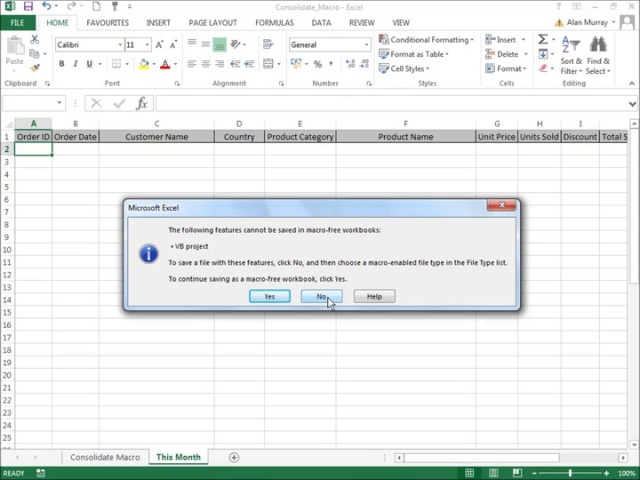Toggle Align Left icon
Image resolution: width=640 pixels, height=480 pixels.
click(192, 64)
